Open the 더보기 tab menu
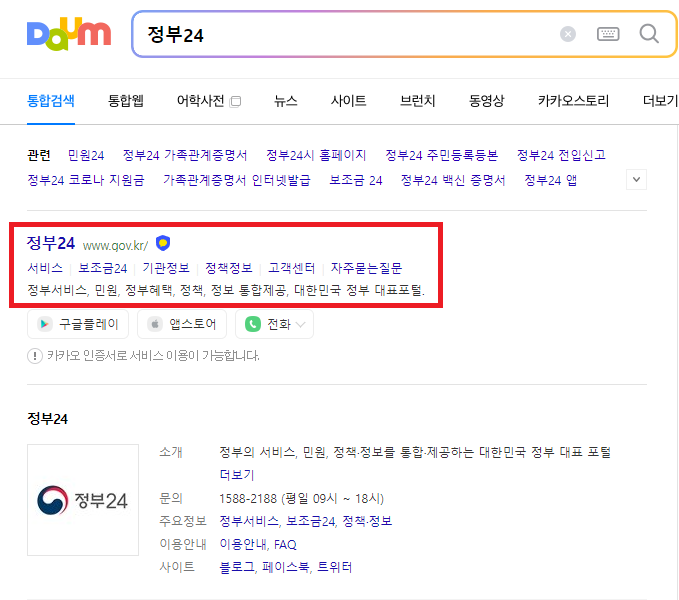The image size is (679, 600). point(660,101)
